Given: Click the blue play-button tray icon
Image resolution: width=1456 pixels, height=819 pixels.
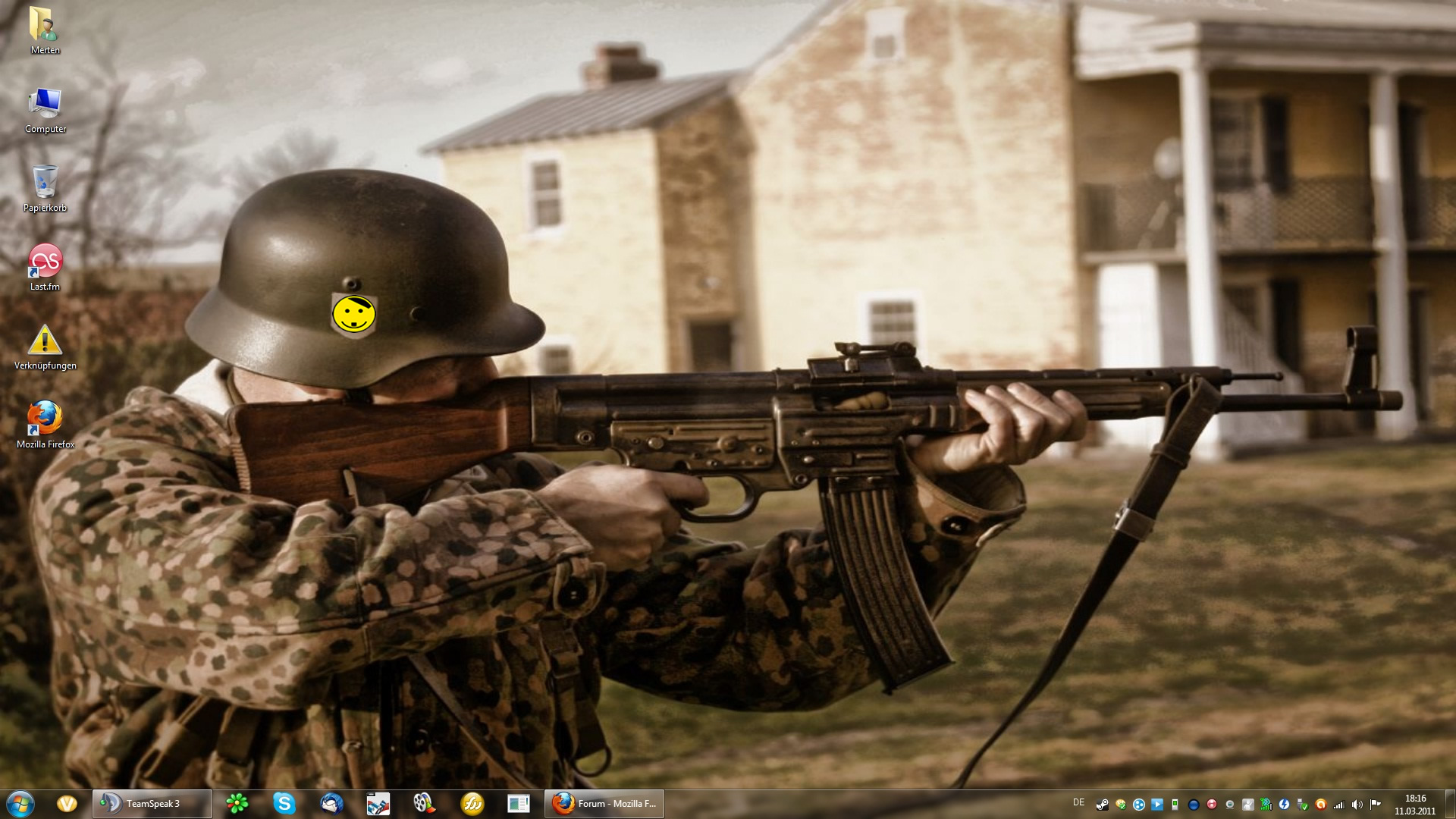Looking at the screenshot, I should (x=1157, y=805).
